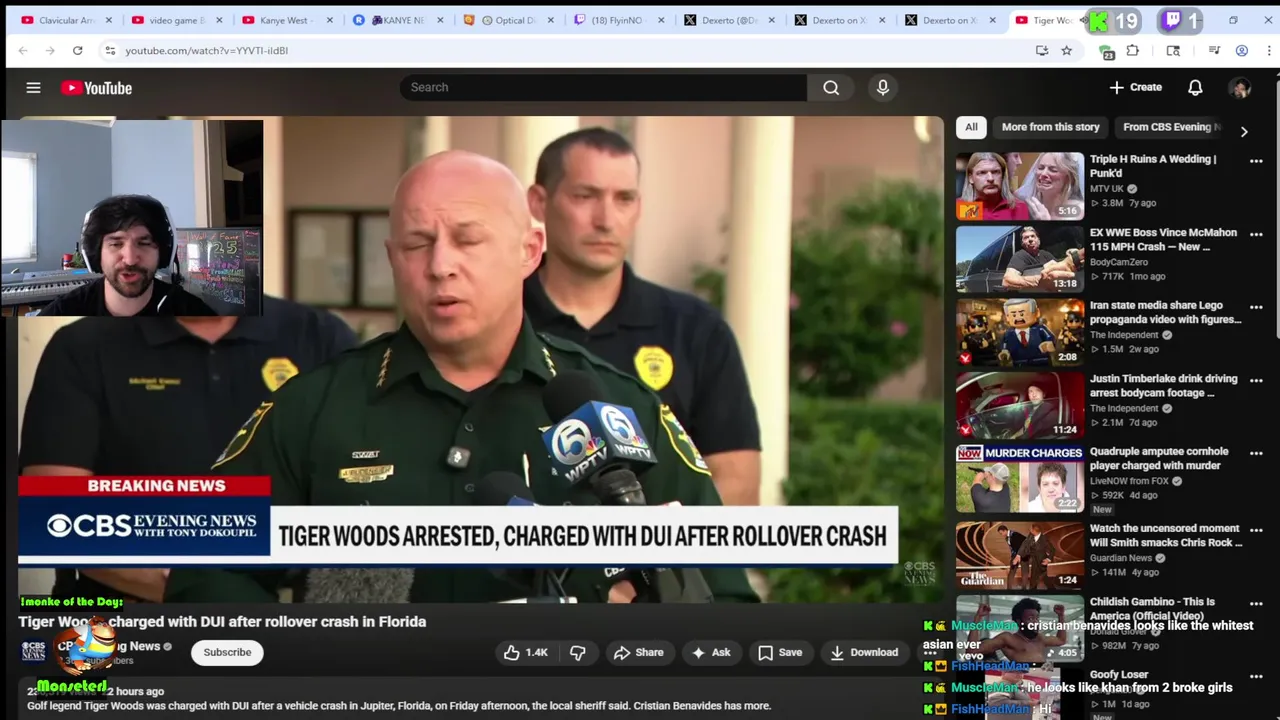Save the video to a playlist
The height and width of the screenshot is (720, 1280).
point(780,652)
